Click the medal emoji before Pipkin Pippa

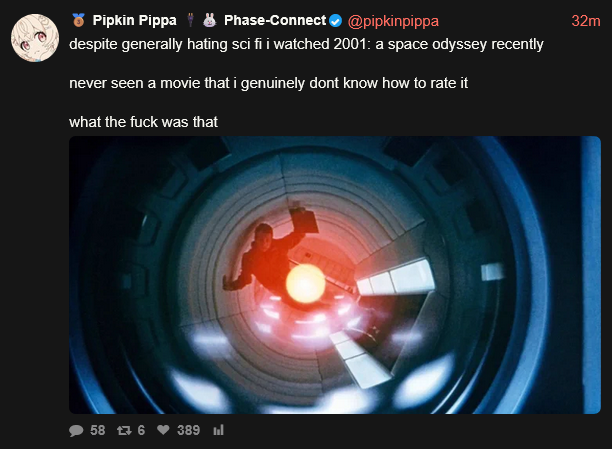78,20
